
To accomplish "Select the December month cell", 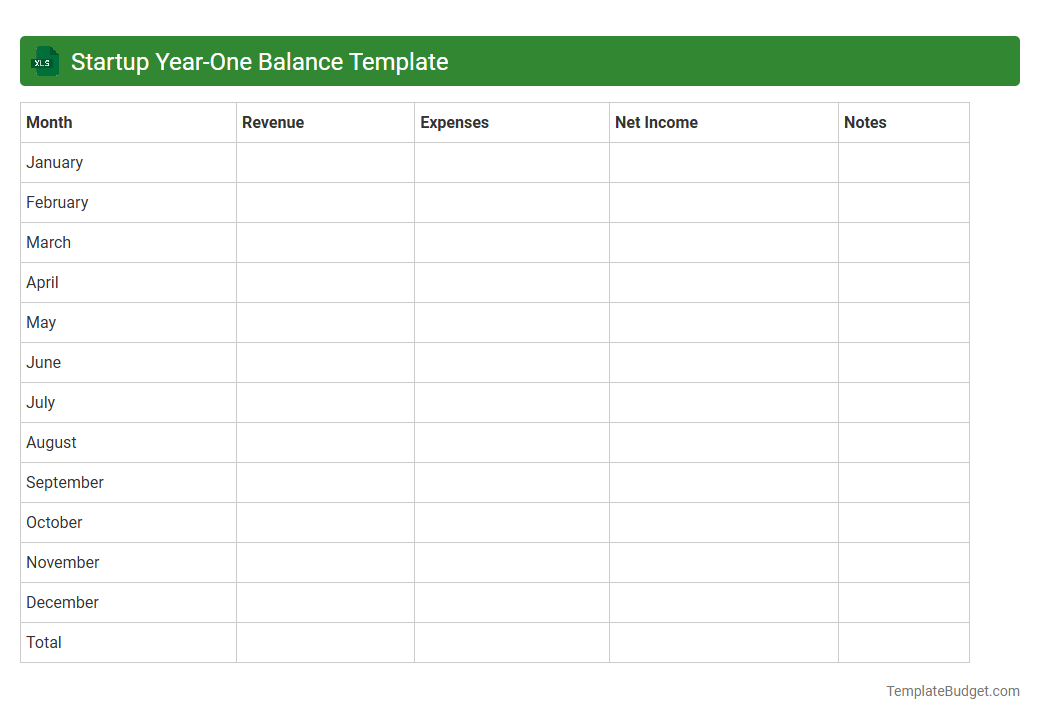I will coord(62,602).
